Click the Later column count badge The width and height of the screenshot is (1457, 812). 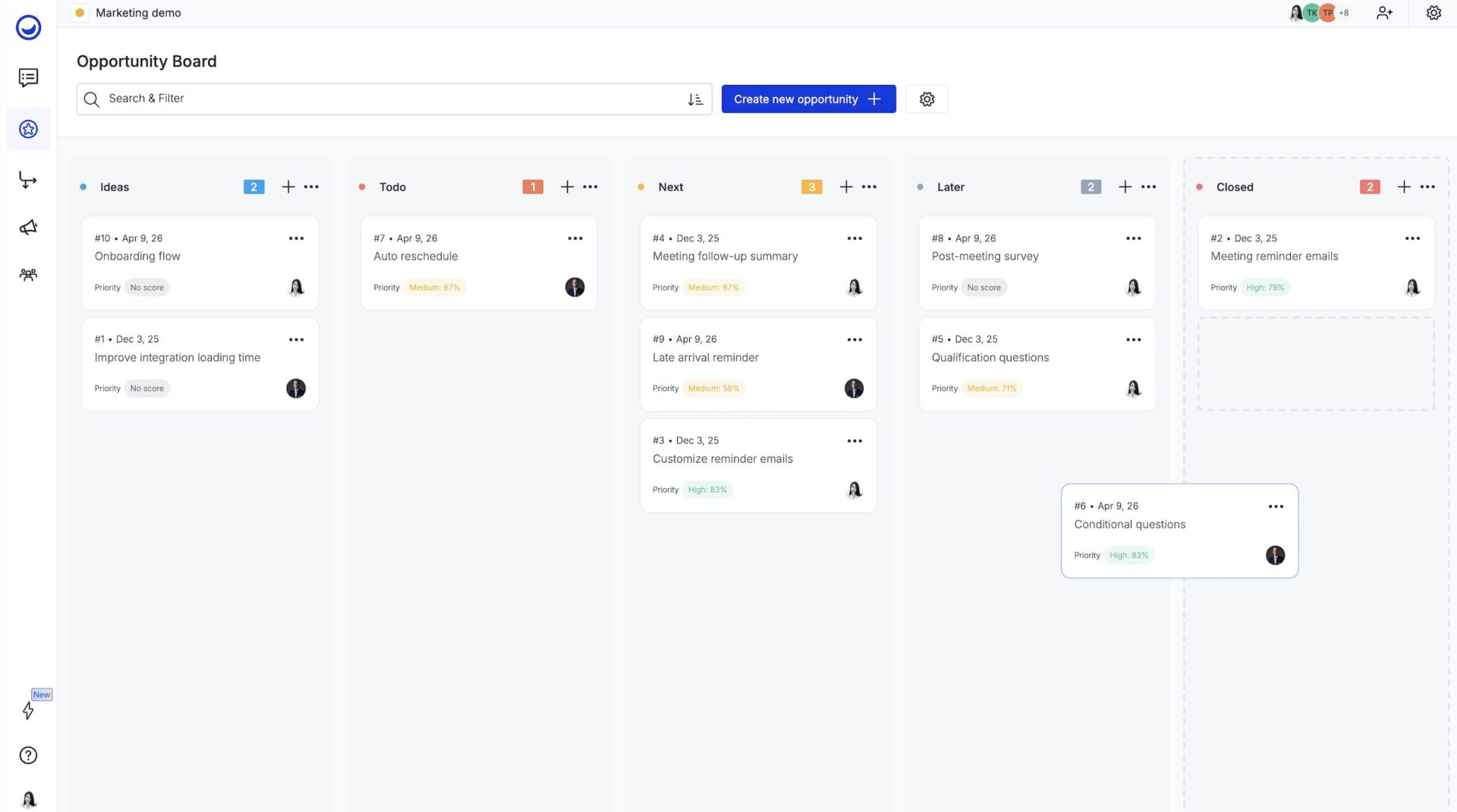click(1090, 187)
